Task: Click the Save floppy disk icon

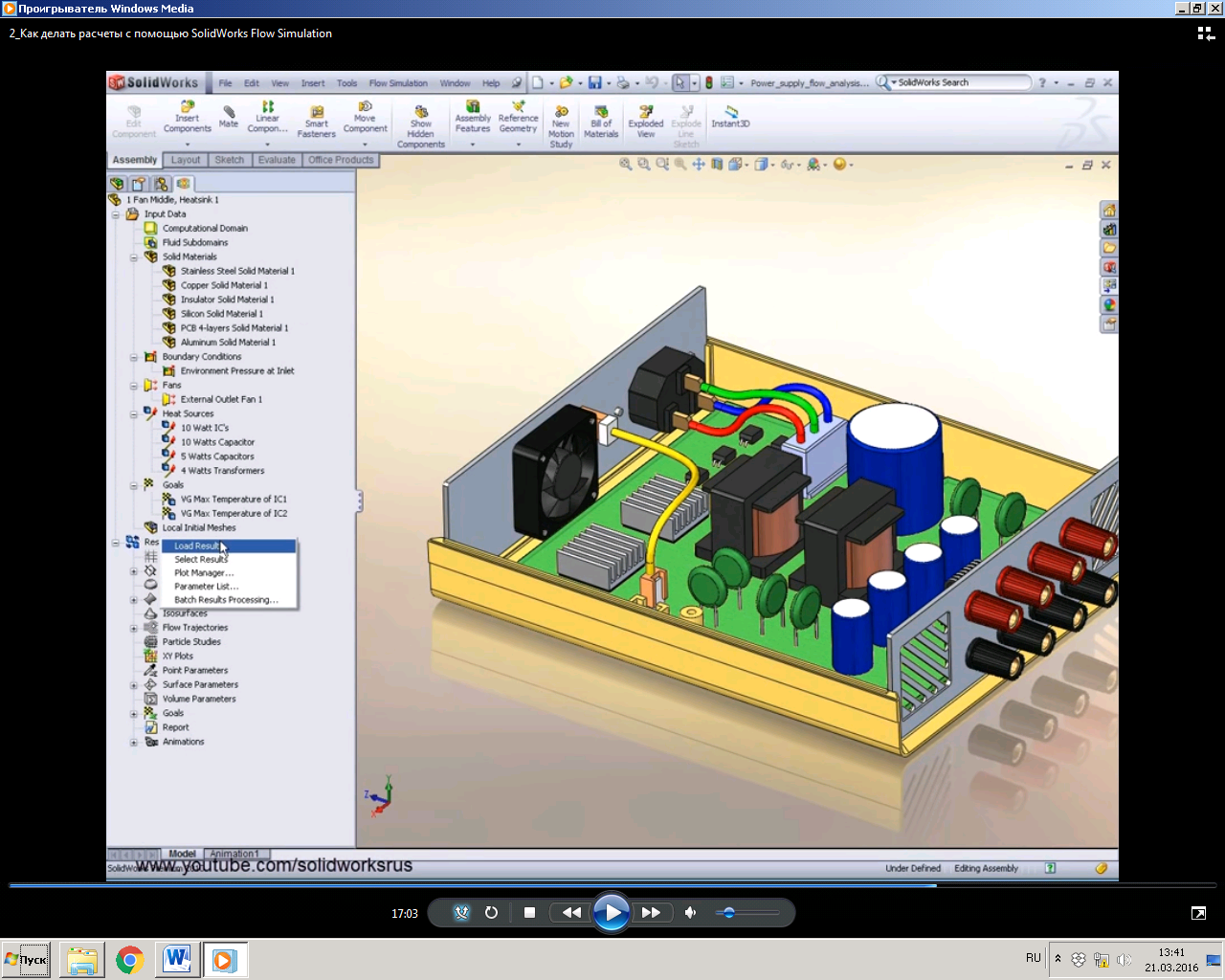Action: click(594, 83)
